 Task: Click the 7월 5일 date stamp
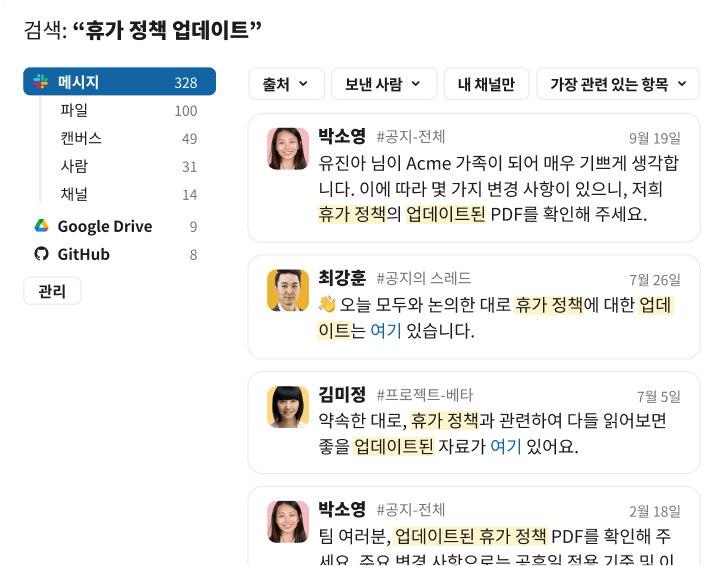click(x=658, y=396)
